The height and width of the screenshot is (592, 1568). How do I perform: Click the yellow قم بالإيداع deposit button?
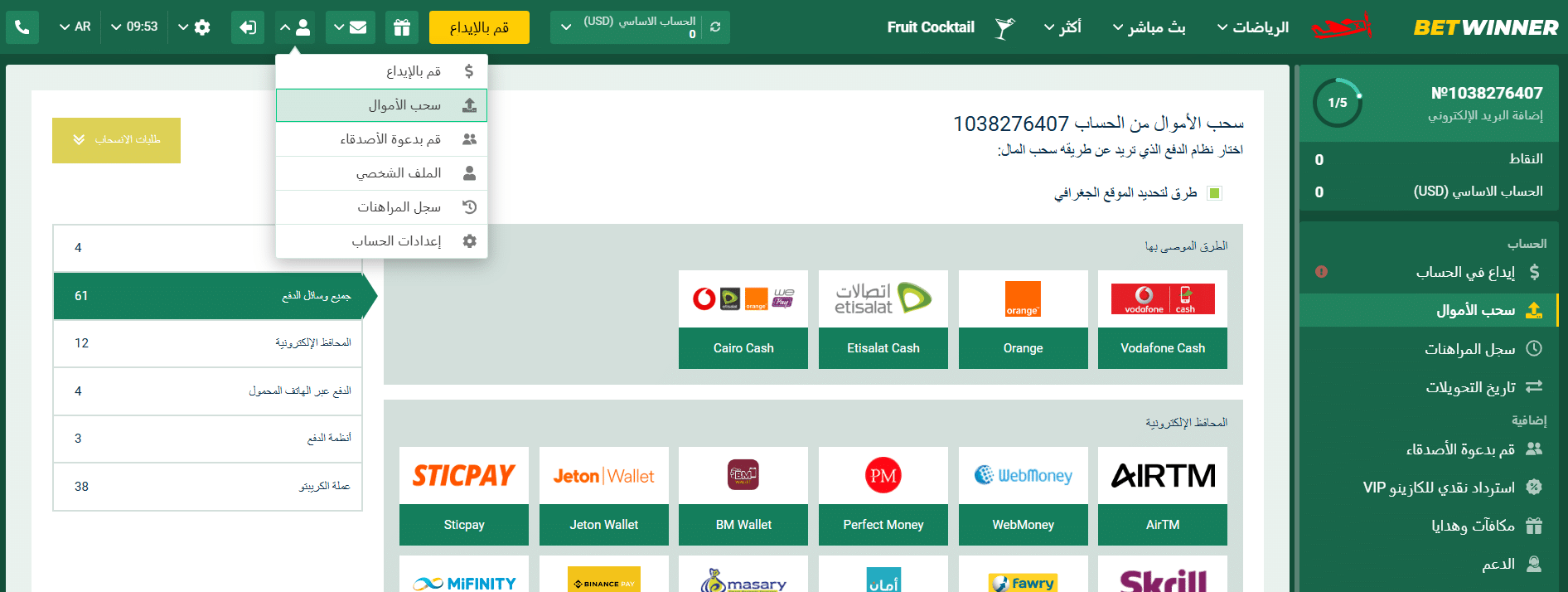[x=479, y=27]
